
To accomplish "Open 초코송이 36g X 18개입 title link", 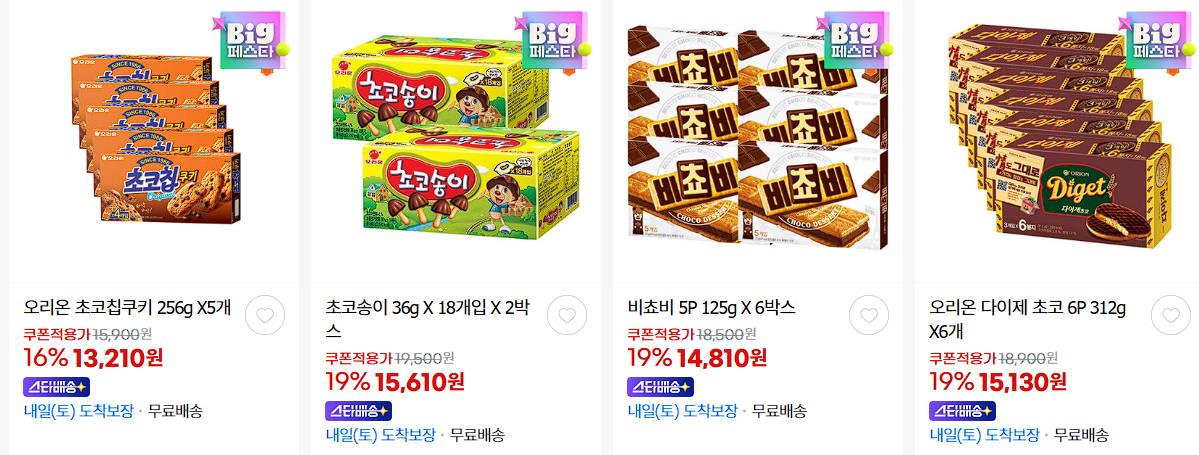I will pyautogui.click(x=427, y=320).
